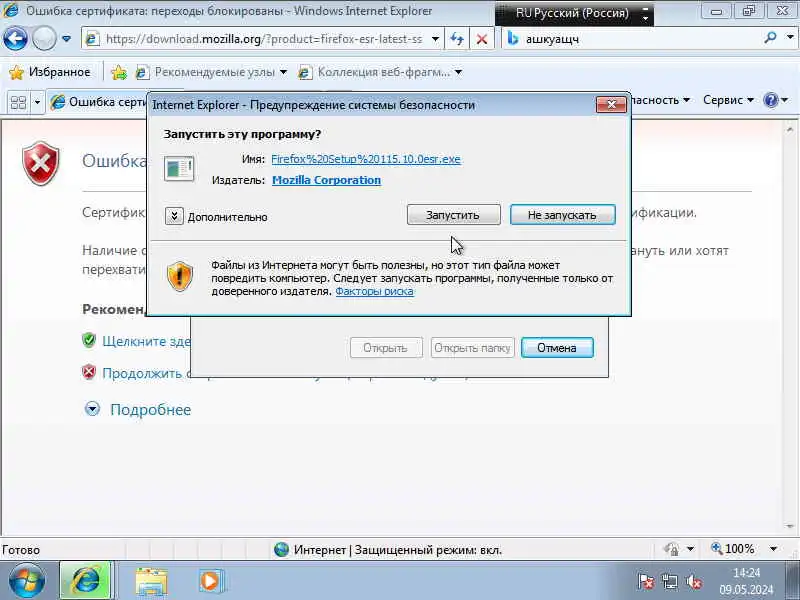Click the Refresh page icon
This screenshot has width=800, height=600.
pos(457,39)
